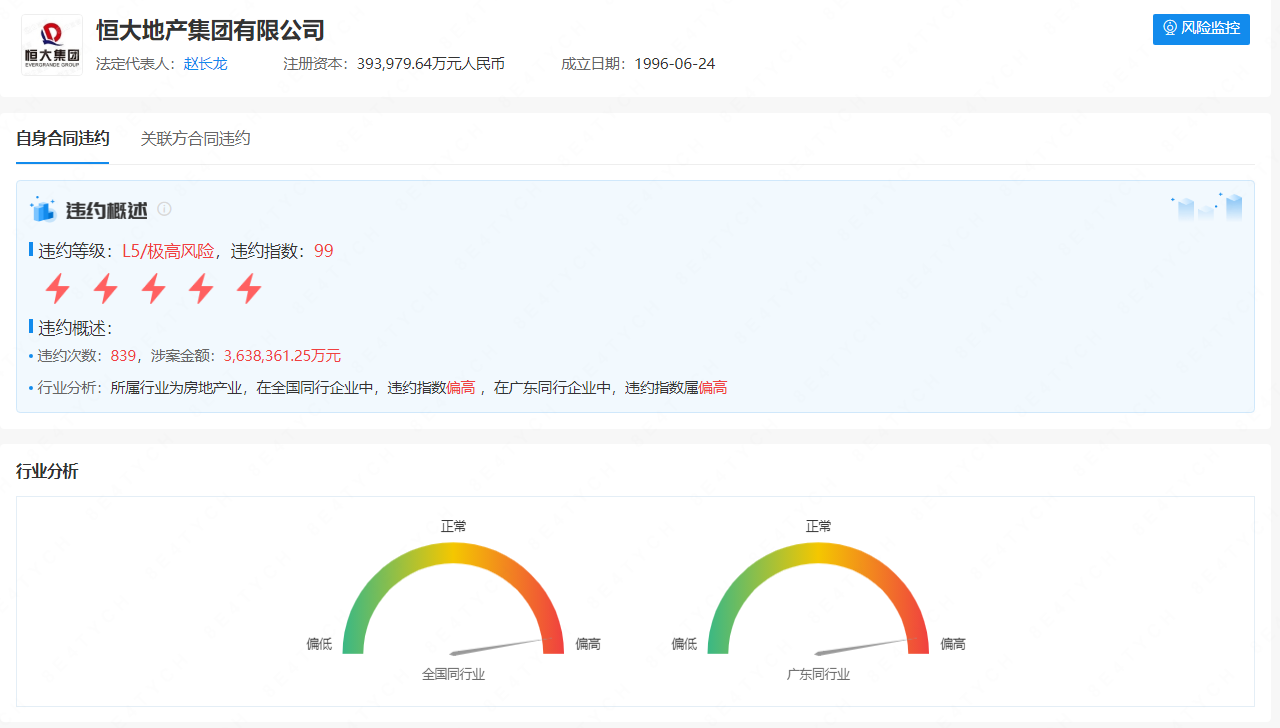Select the 自身合同违约 tab

(62, 139)
